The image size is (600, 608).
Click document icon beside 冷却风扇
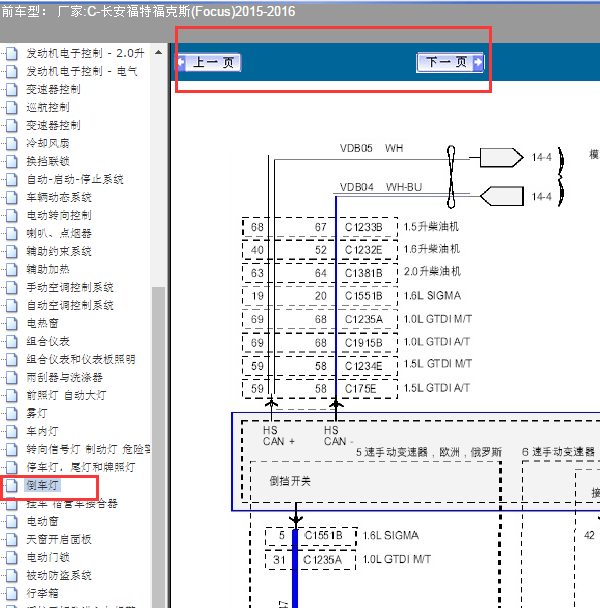coord(12,143)
